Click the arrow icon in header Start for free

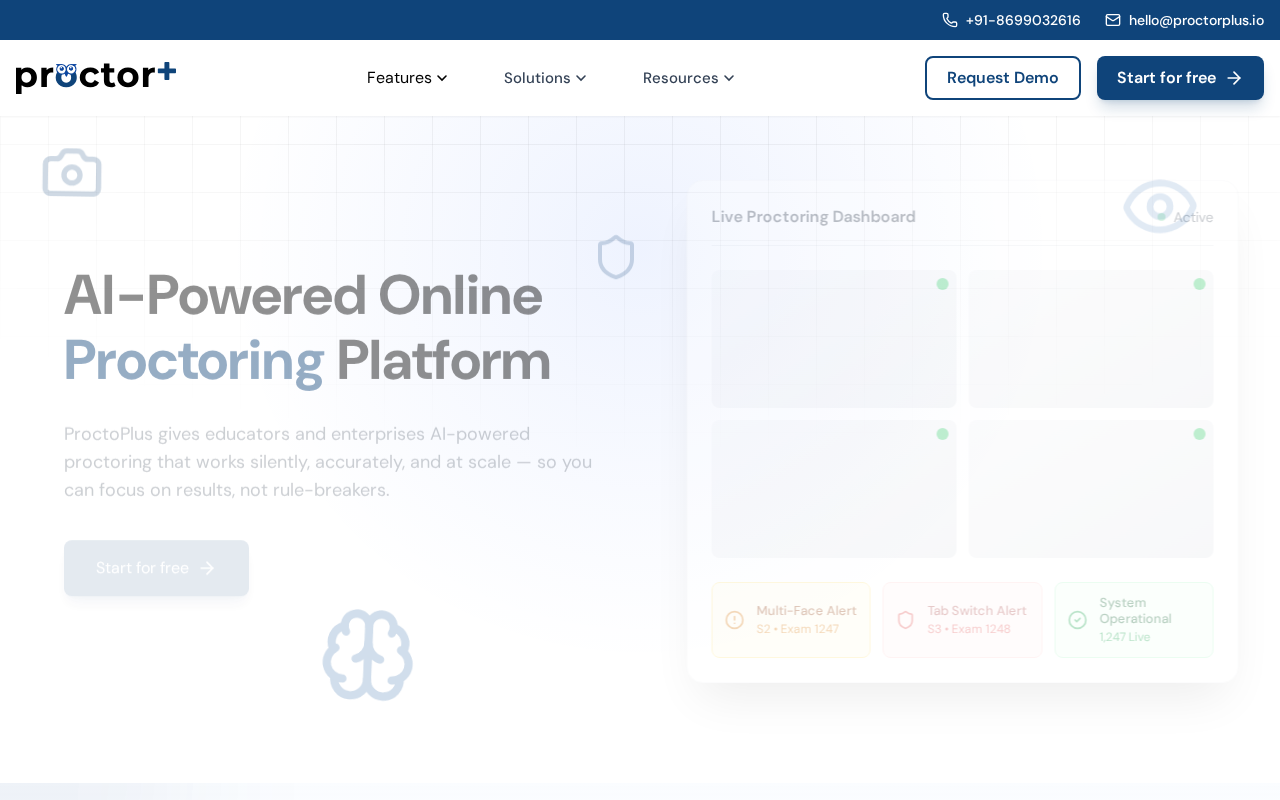(x=1234, y=78)
